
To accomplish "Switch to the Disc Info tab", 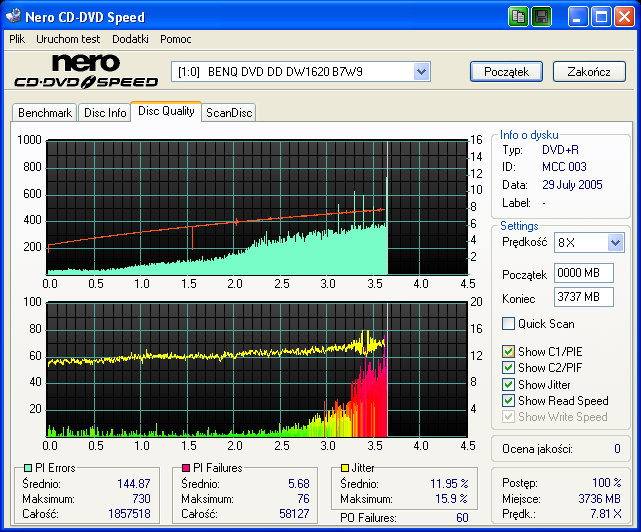I will [x=105, y=113].
